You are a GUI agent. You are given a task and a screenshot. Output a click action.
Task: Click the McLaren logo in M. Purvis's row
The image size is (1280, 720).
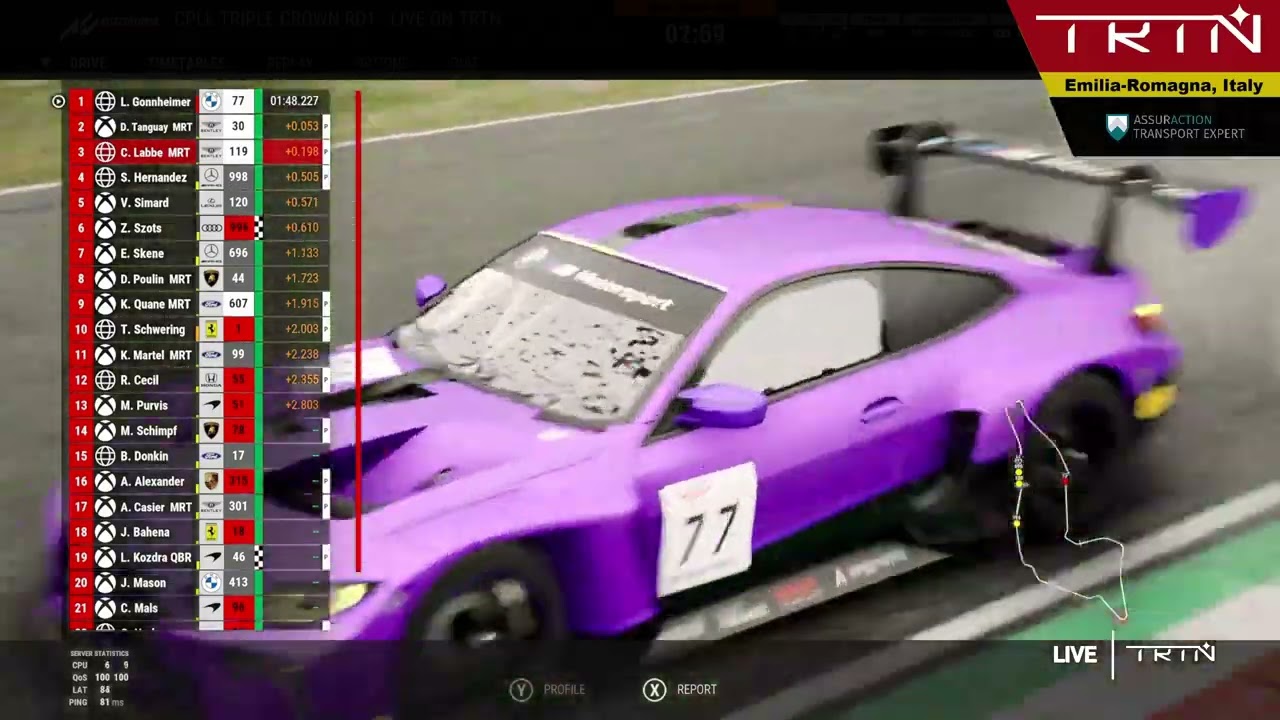[x=211, y=405]
